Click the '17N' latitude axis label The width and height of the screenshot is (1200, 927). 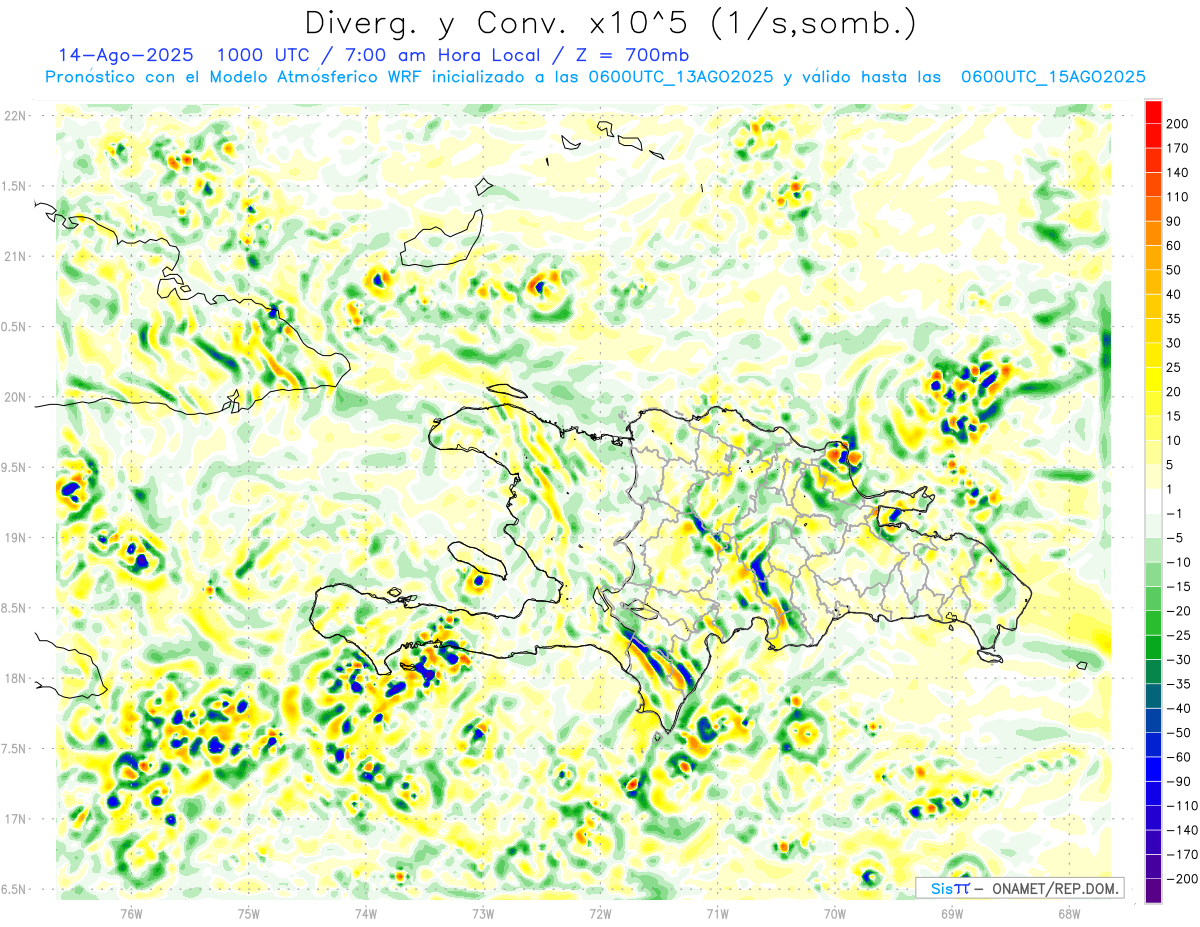(14, 819)
